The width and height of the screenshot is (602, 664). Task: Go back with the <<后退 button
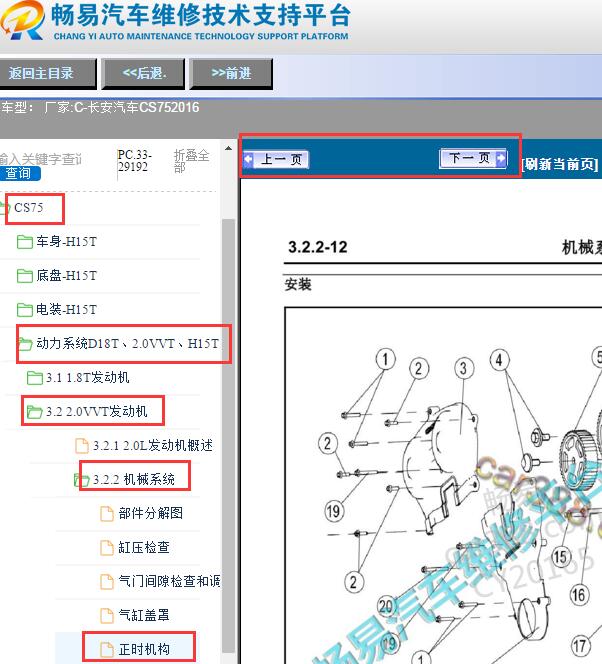(143, 74)
